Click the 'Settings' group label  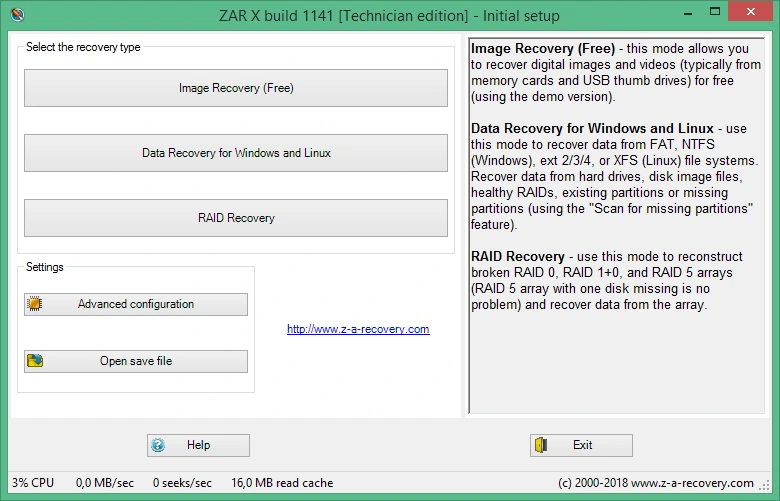(x=45, y=267)
